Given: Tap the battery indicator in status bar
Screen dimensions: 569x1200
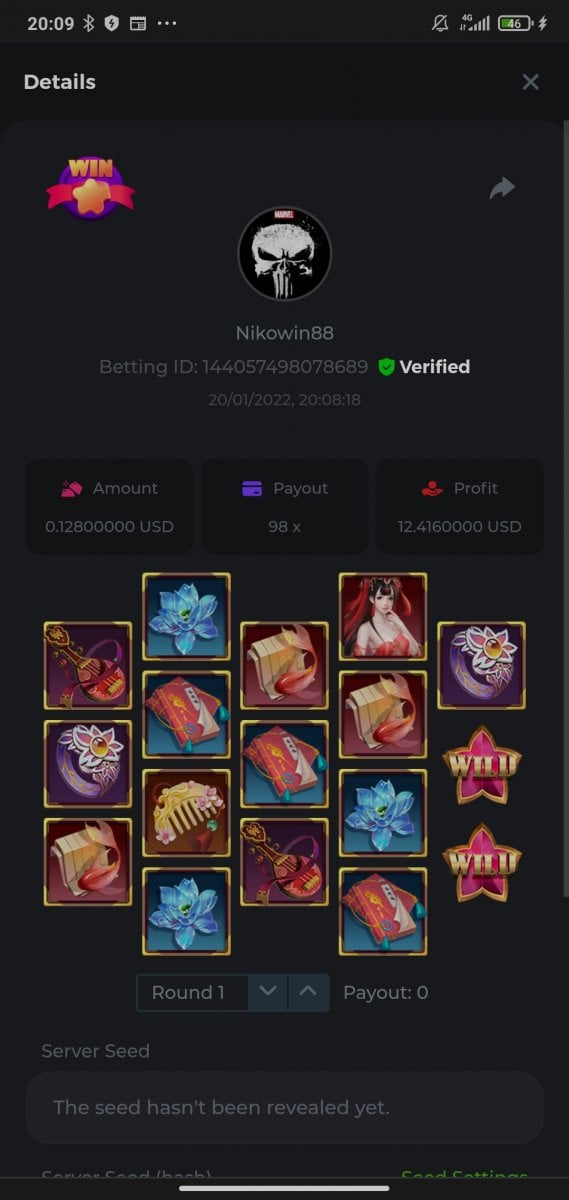Looking at the screenshot, I should click(515, 23).
